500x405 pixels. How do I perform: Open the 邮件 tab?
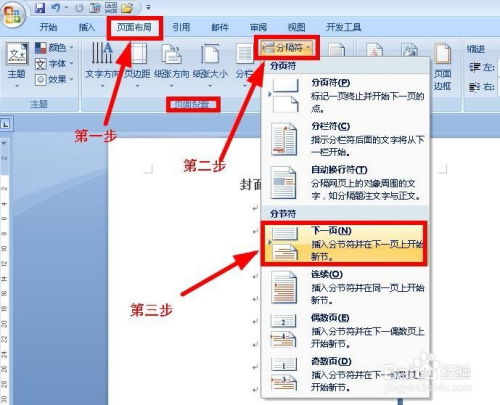tap(220, 27)
